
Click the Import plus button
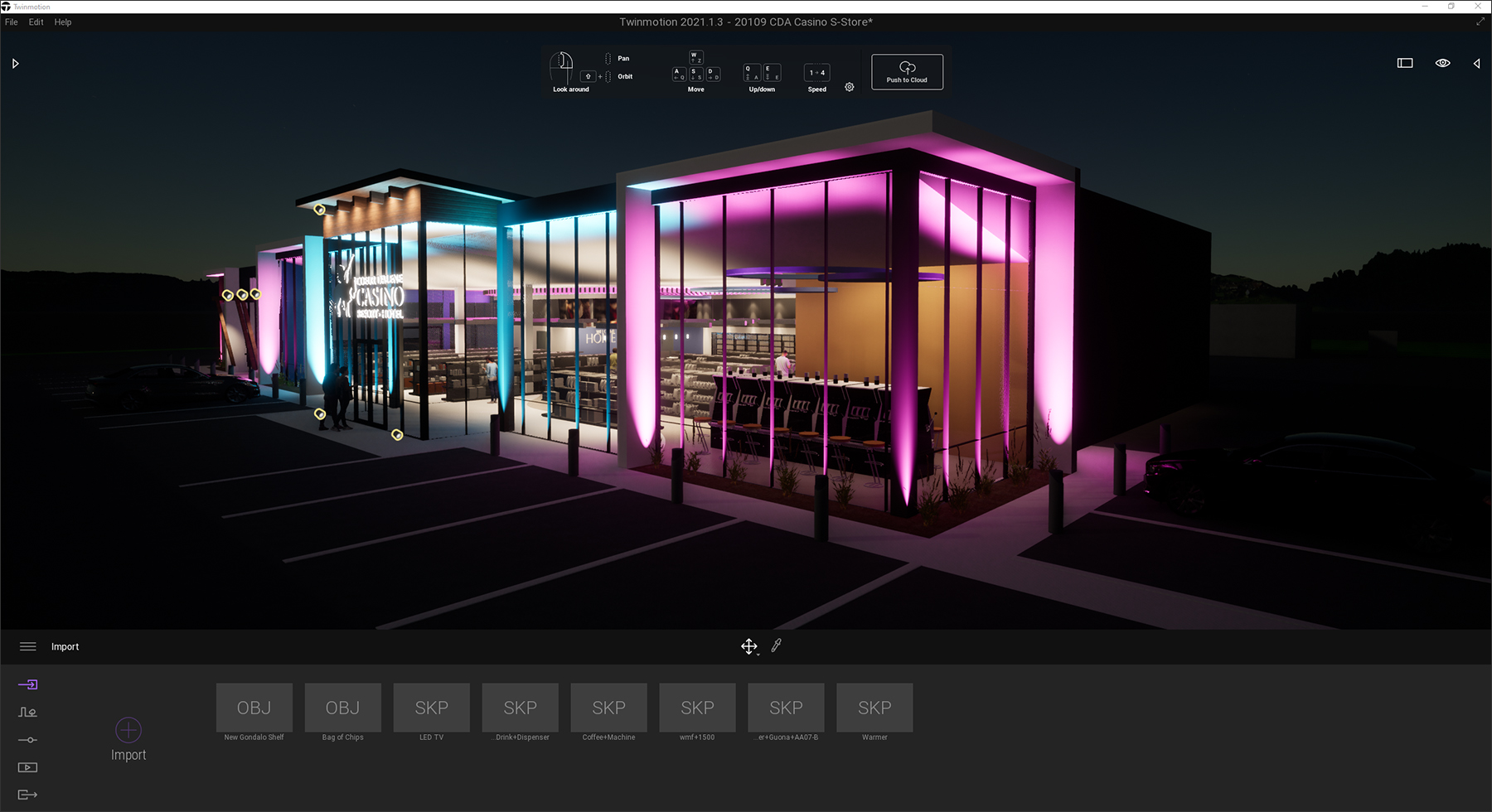[x=128, y=730]
